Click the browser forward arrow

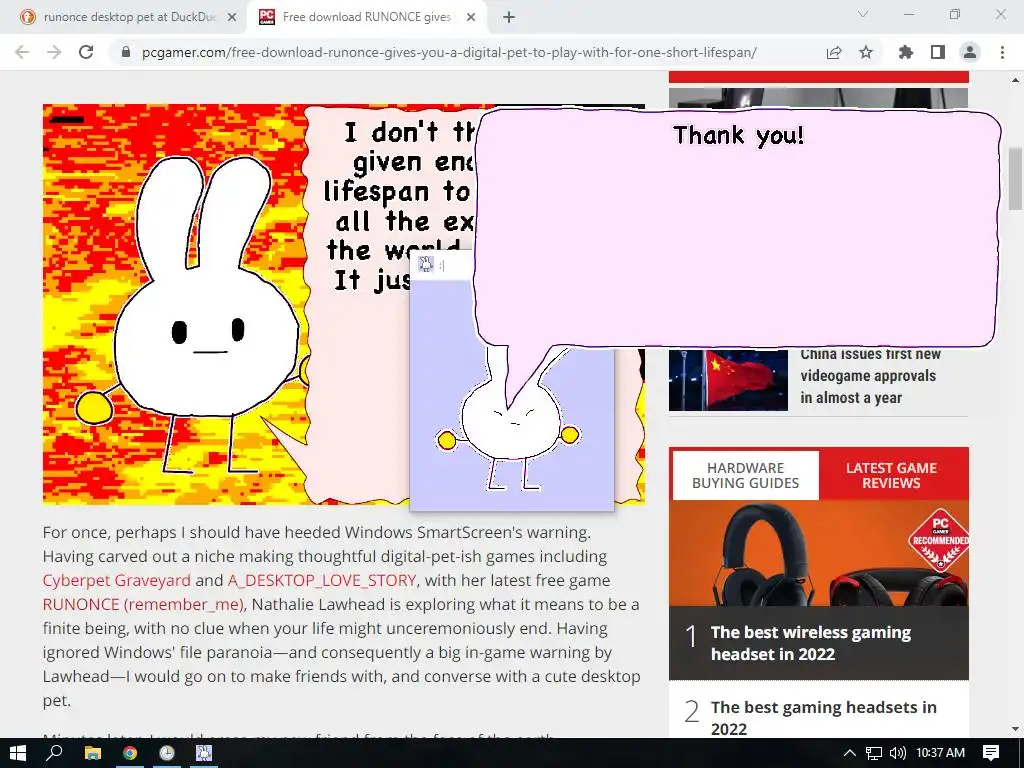[x=54, y=52]
